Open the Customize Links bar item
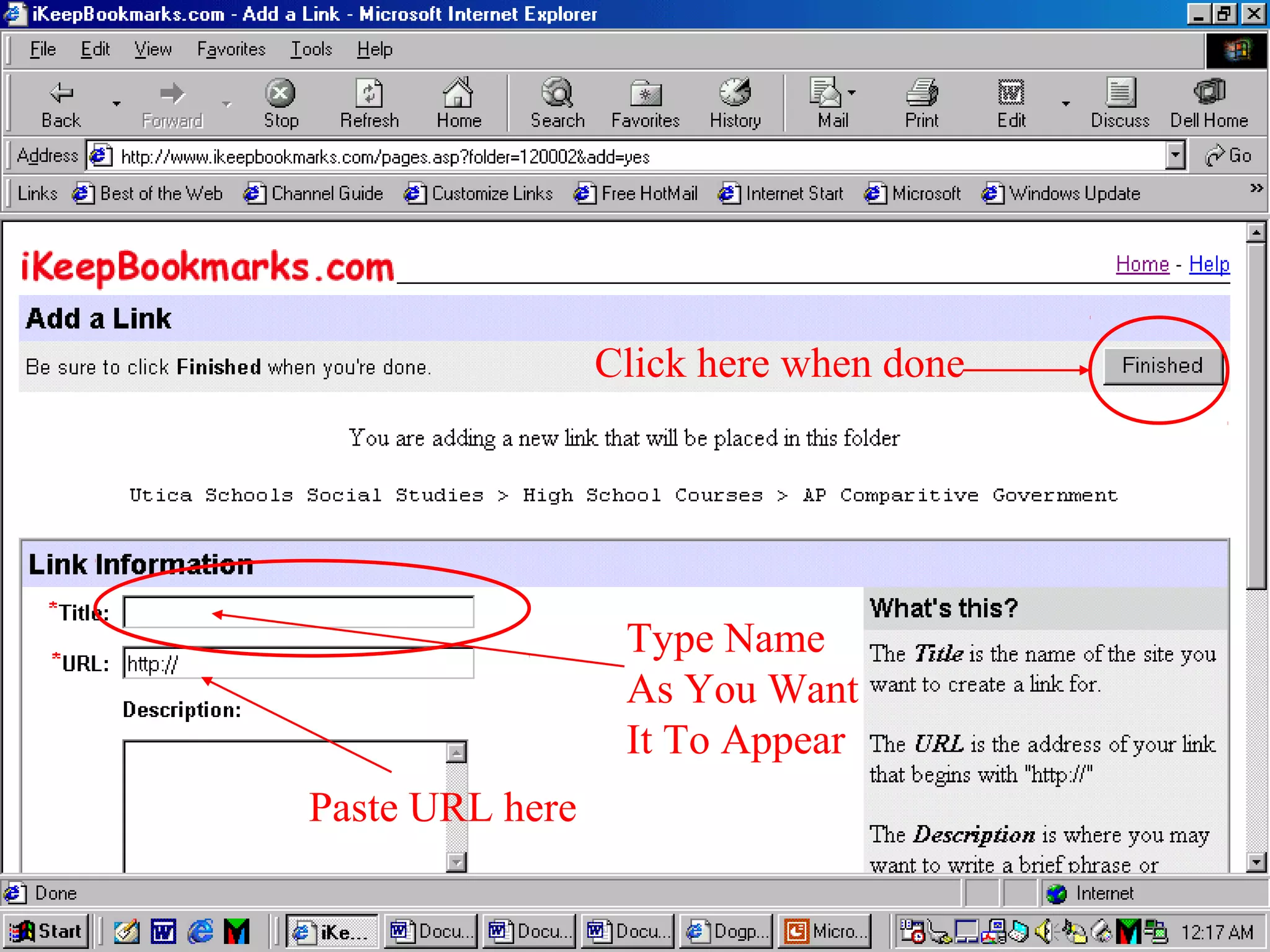The height and width of the screenshot is (952, 1270). (x=478, y=193)
